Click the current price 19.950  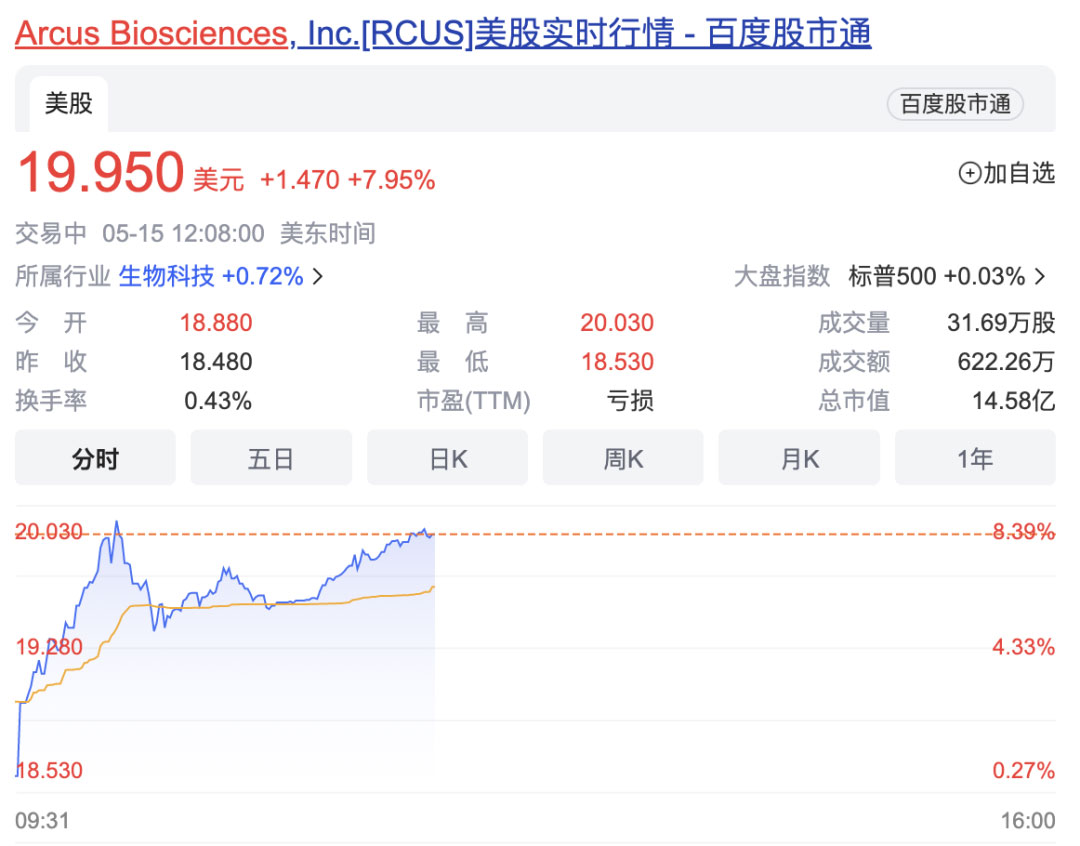click(x=101, y=173)
